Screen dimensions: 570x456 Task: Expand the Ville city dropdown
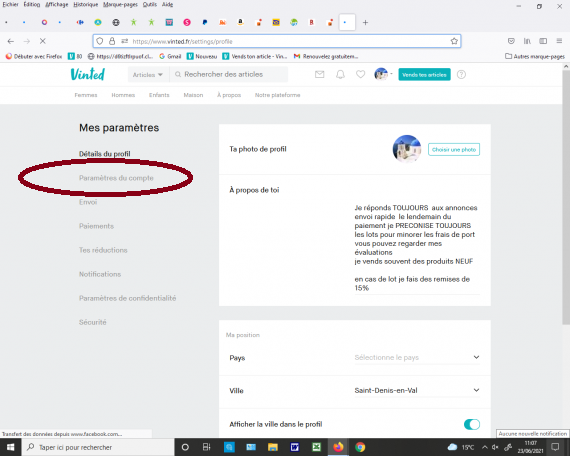[x=417, y=390]
